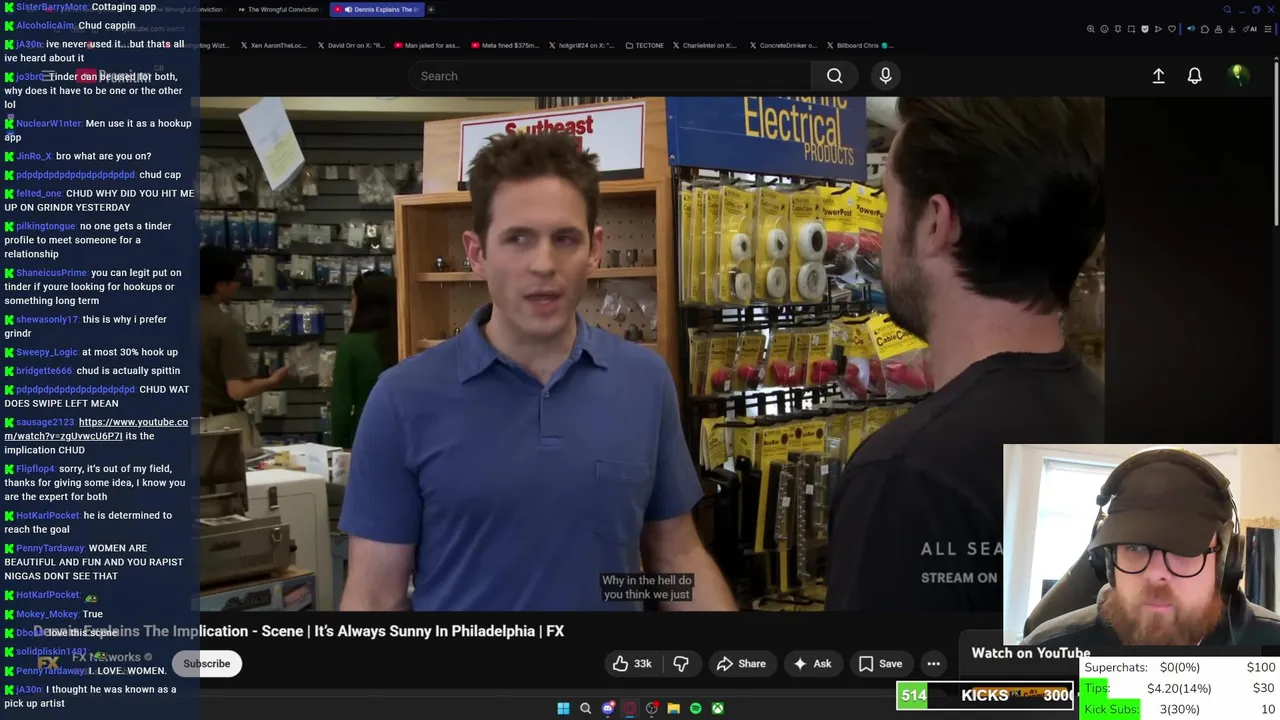The image size is (1280, 720).
Task: Click username Flipflop4 in chat
Action: pos(36,468)
